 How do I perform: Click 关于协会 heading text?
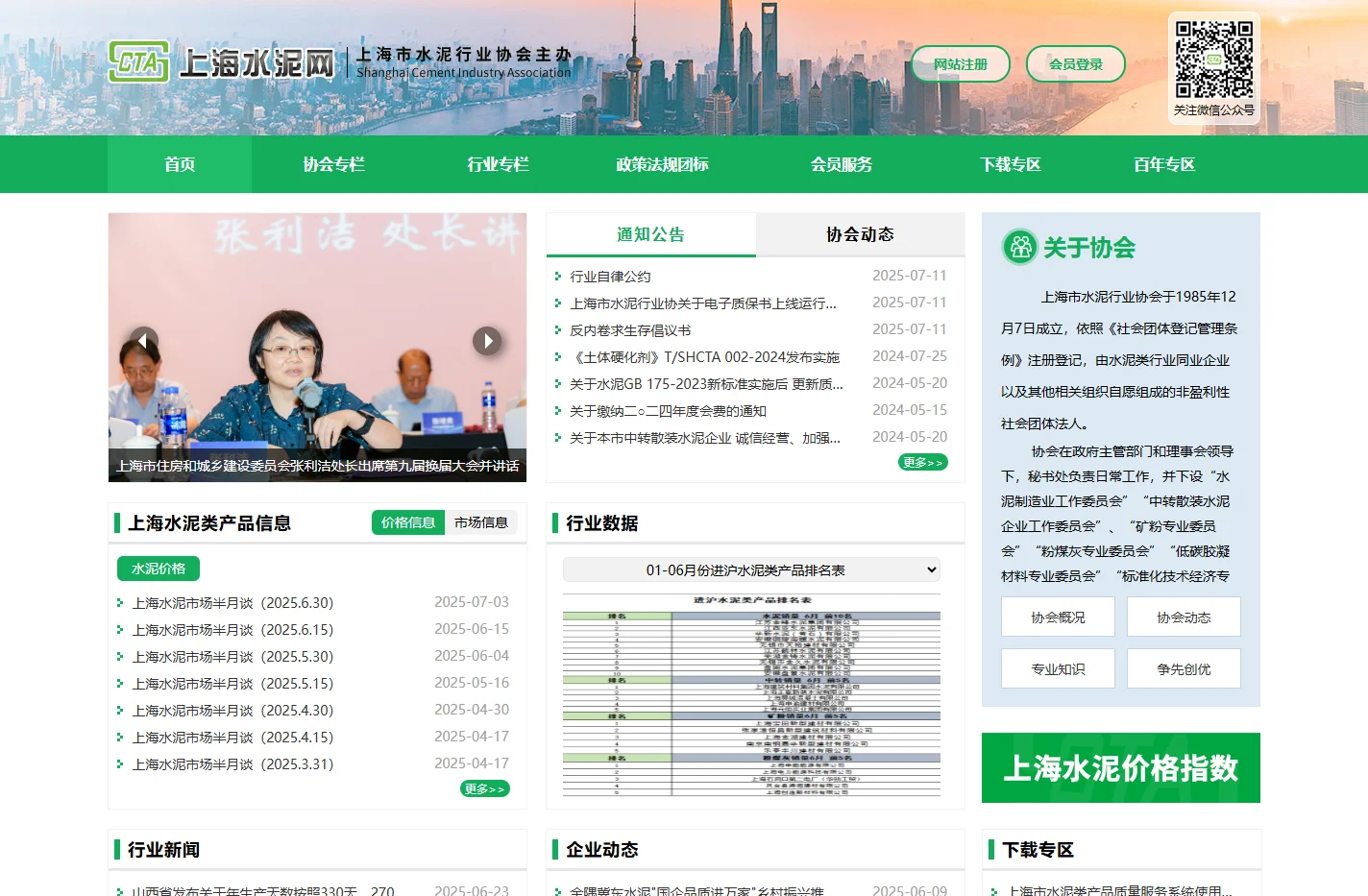[1089, 248]
